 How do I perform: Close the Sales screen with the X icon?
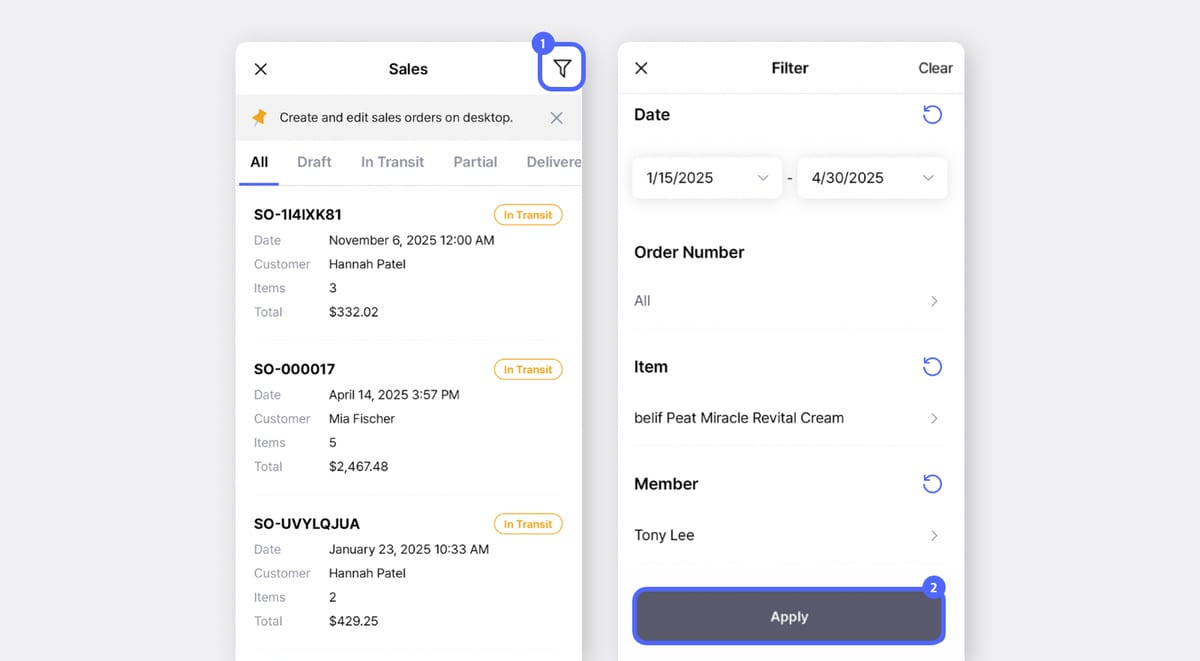pyautogui.click(x=260, y=68)
